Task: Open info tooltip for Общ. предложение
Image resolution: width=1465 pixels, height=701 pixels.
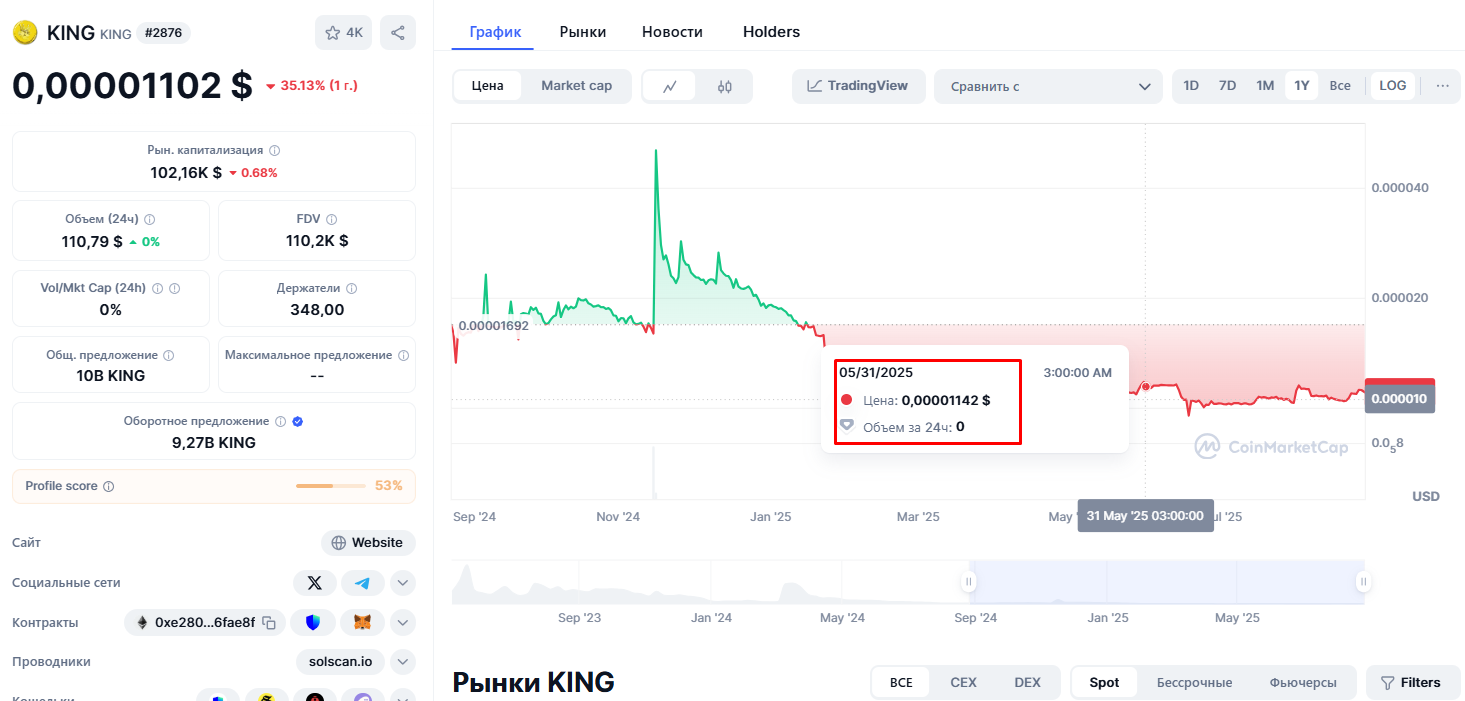Action: (168, 355)
